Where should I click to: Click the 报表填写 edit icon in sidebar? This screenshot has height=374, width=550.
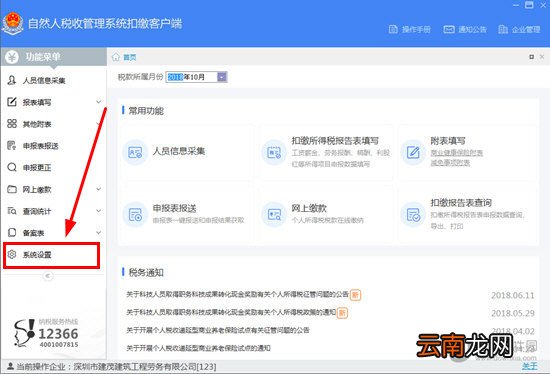[x=12, y=102]
